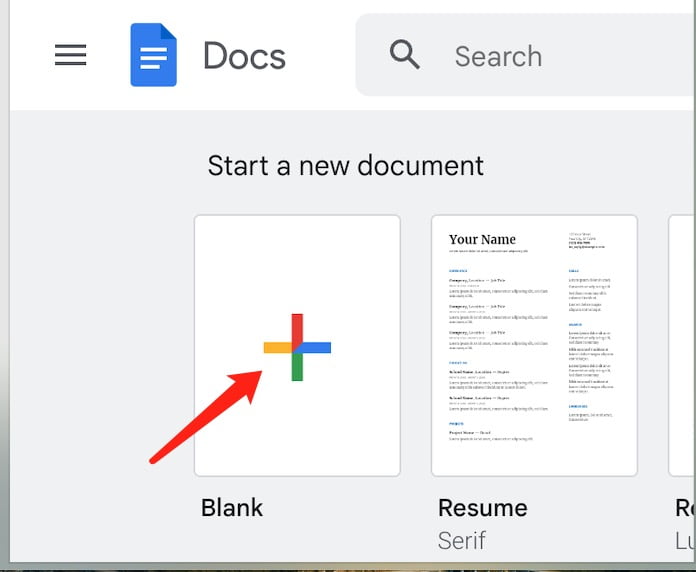Focus the Search input field

[526, 55]
